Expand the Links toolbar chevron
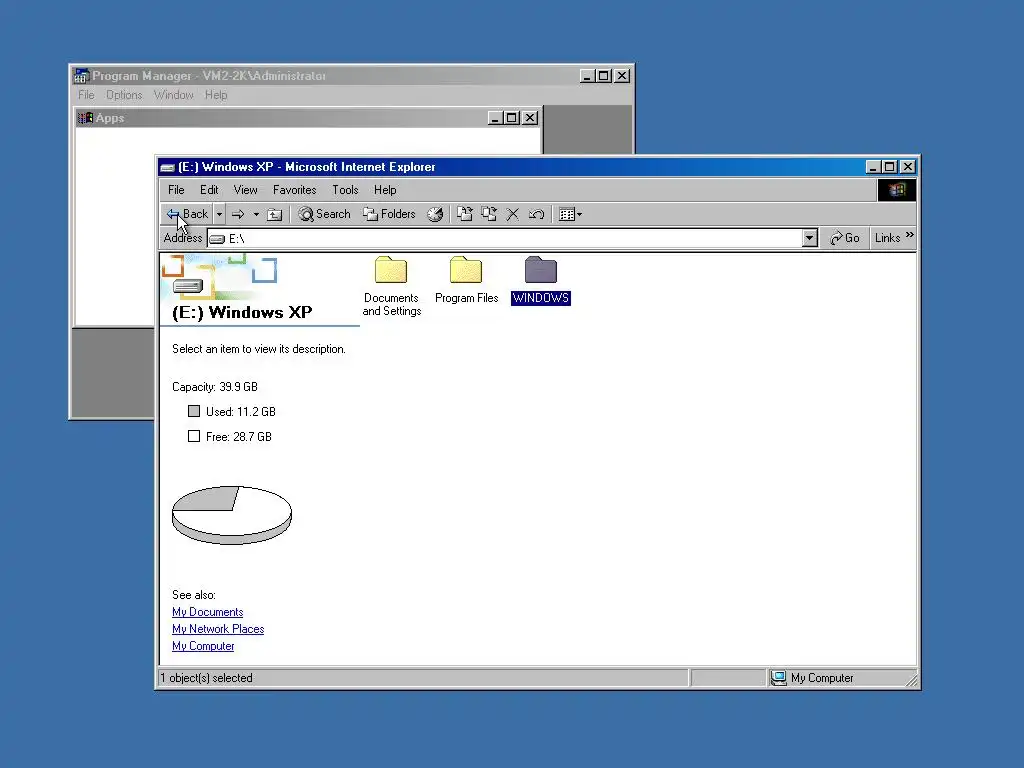 [x=910, y=235]
